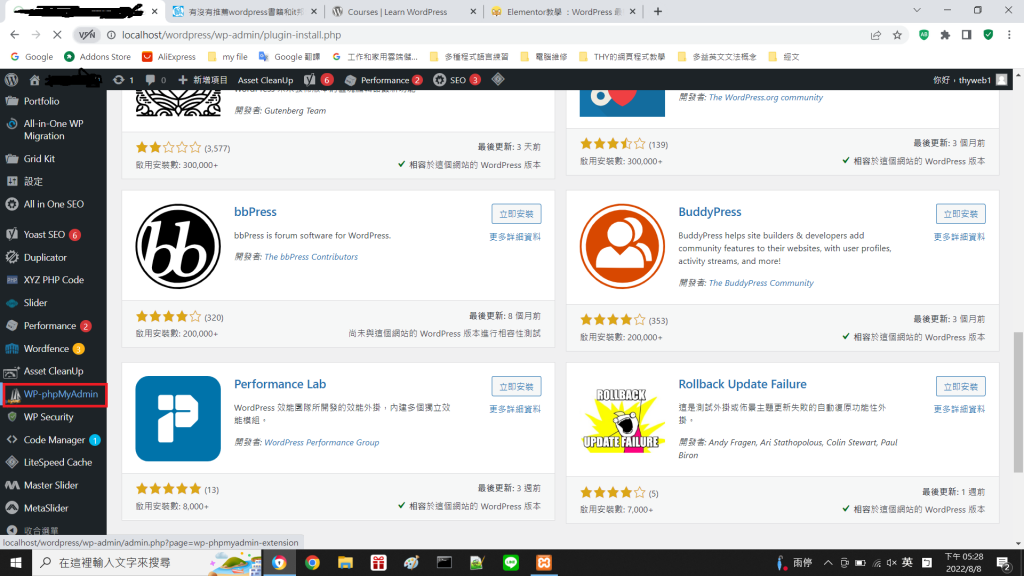Go back to previous page

click(x=14, y=35)
